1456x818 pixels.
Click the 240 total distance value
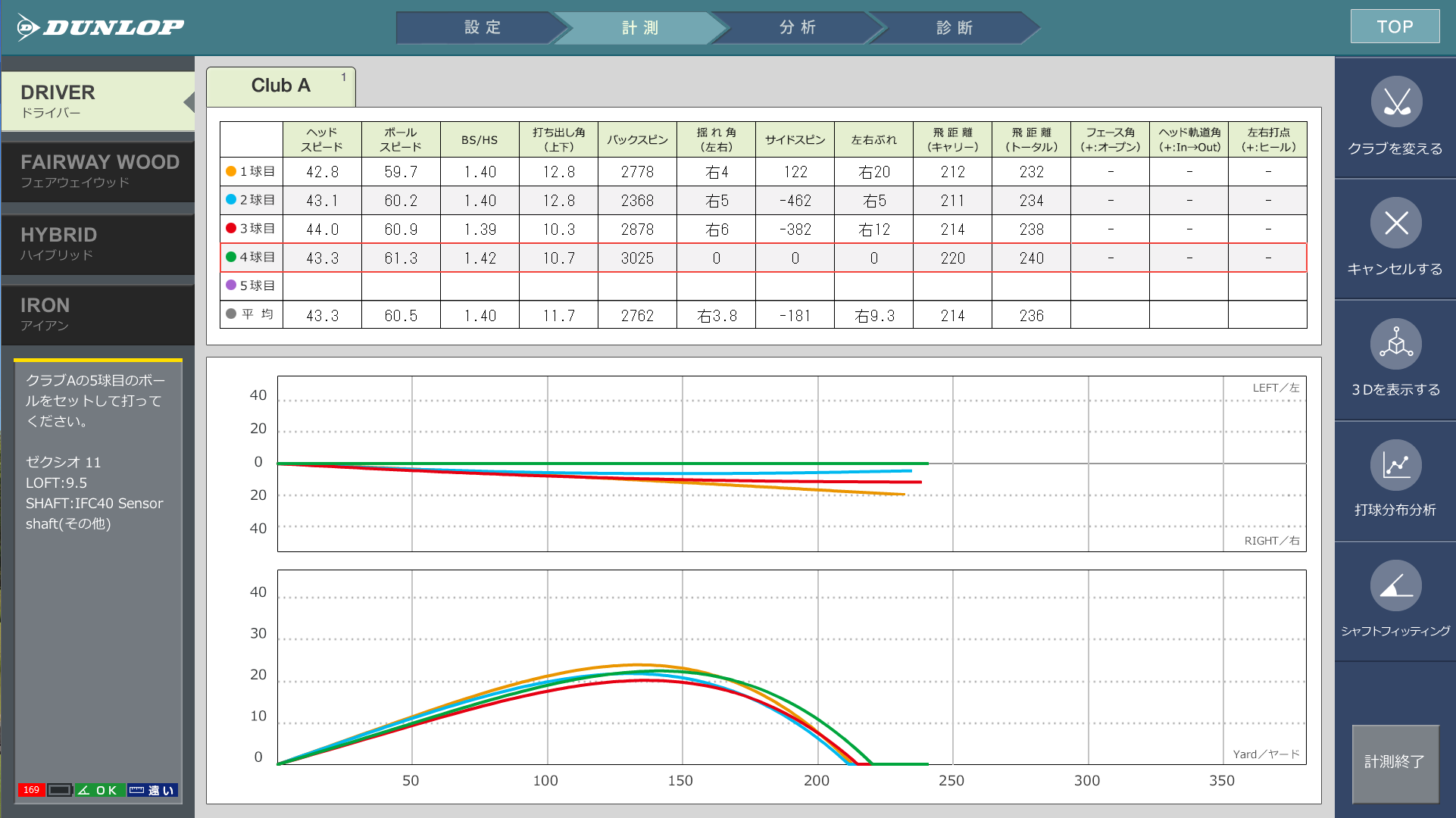click(x=1031, y=258)
